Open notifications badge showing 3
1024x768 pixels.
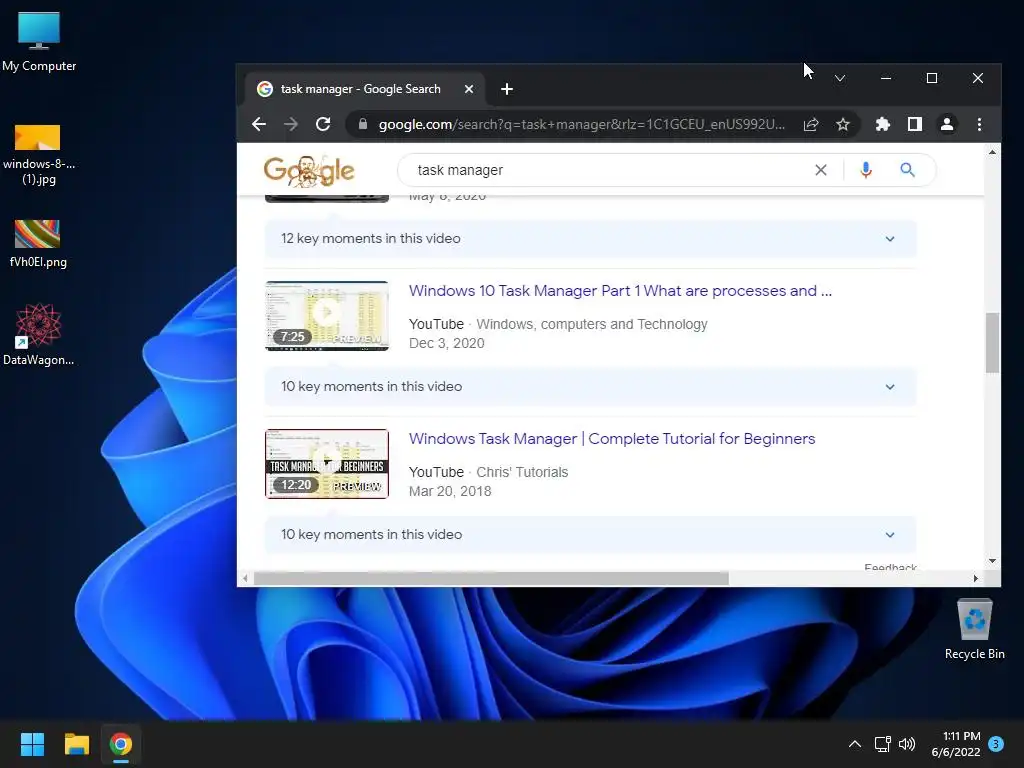click(x=996, y=744)
